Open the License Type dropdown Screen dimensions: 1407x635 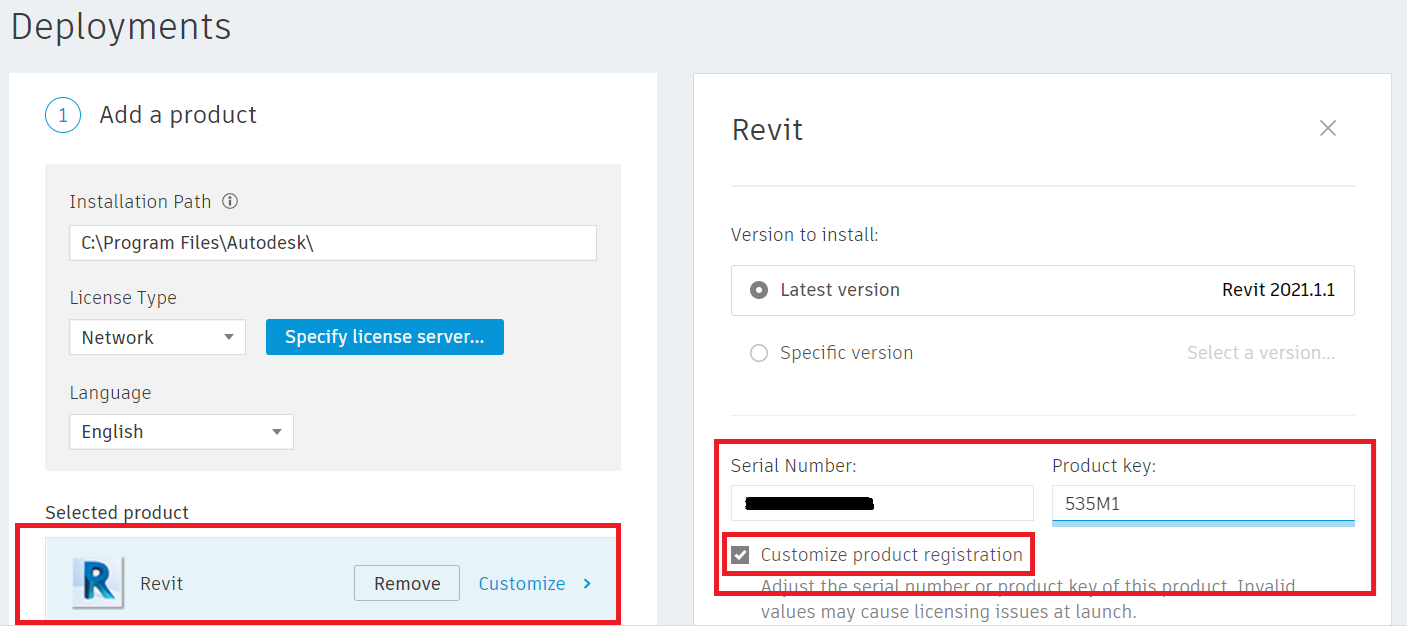[x=157, y=337]
